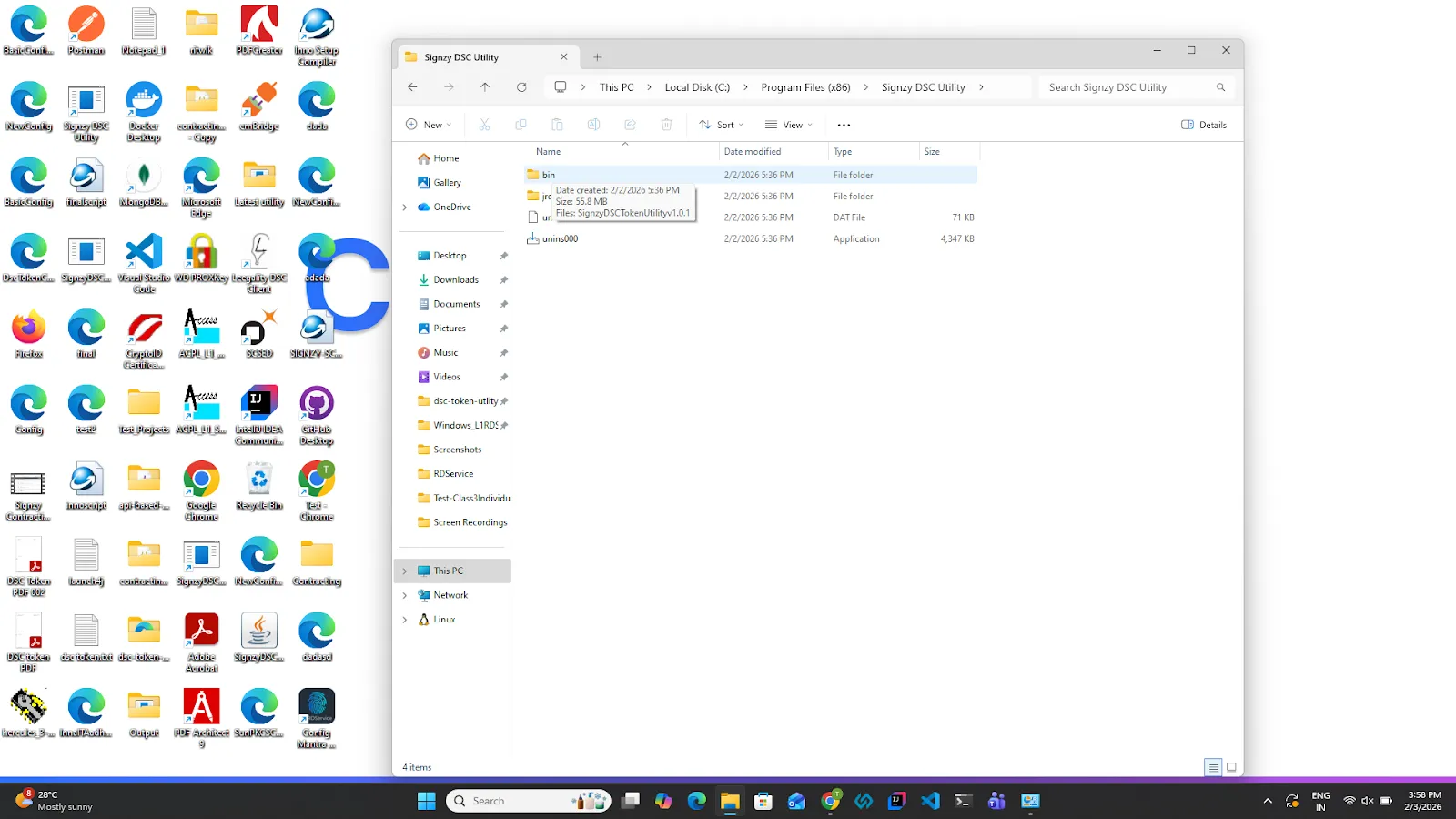Navigate to Local Disk (C:) breadcrumb
Viewport: 1456px width, 819px height.
(x=697, y=87)
